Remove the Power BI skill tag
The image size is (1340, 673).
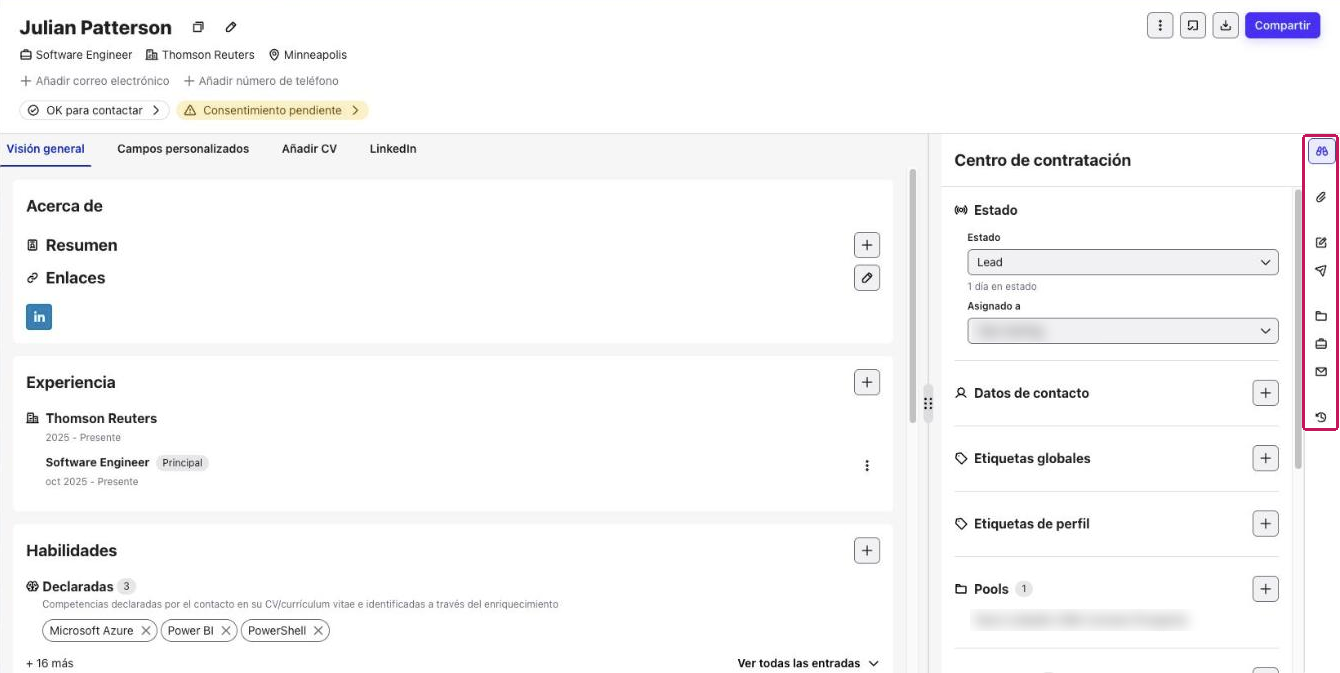[226, 631]
